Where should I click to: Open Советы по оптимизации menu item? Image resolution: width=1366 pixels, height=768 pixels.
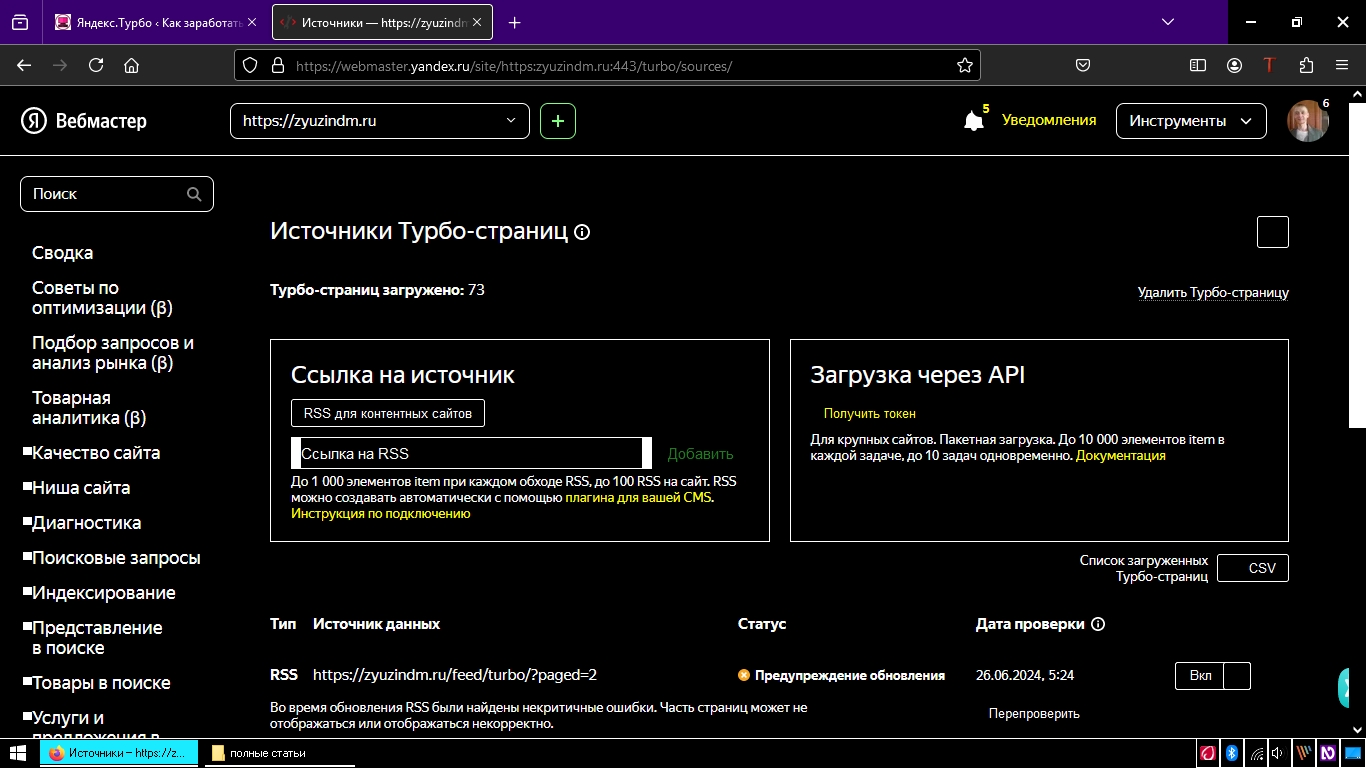[x=102, y=298]
